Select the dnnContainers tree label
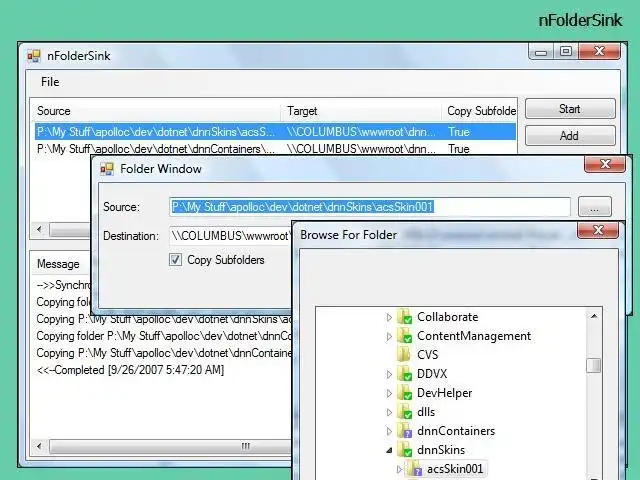The height and width of the screenshot is (480, 640). click(456, 431)
